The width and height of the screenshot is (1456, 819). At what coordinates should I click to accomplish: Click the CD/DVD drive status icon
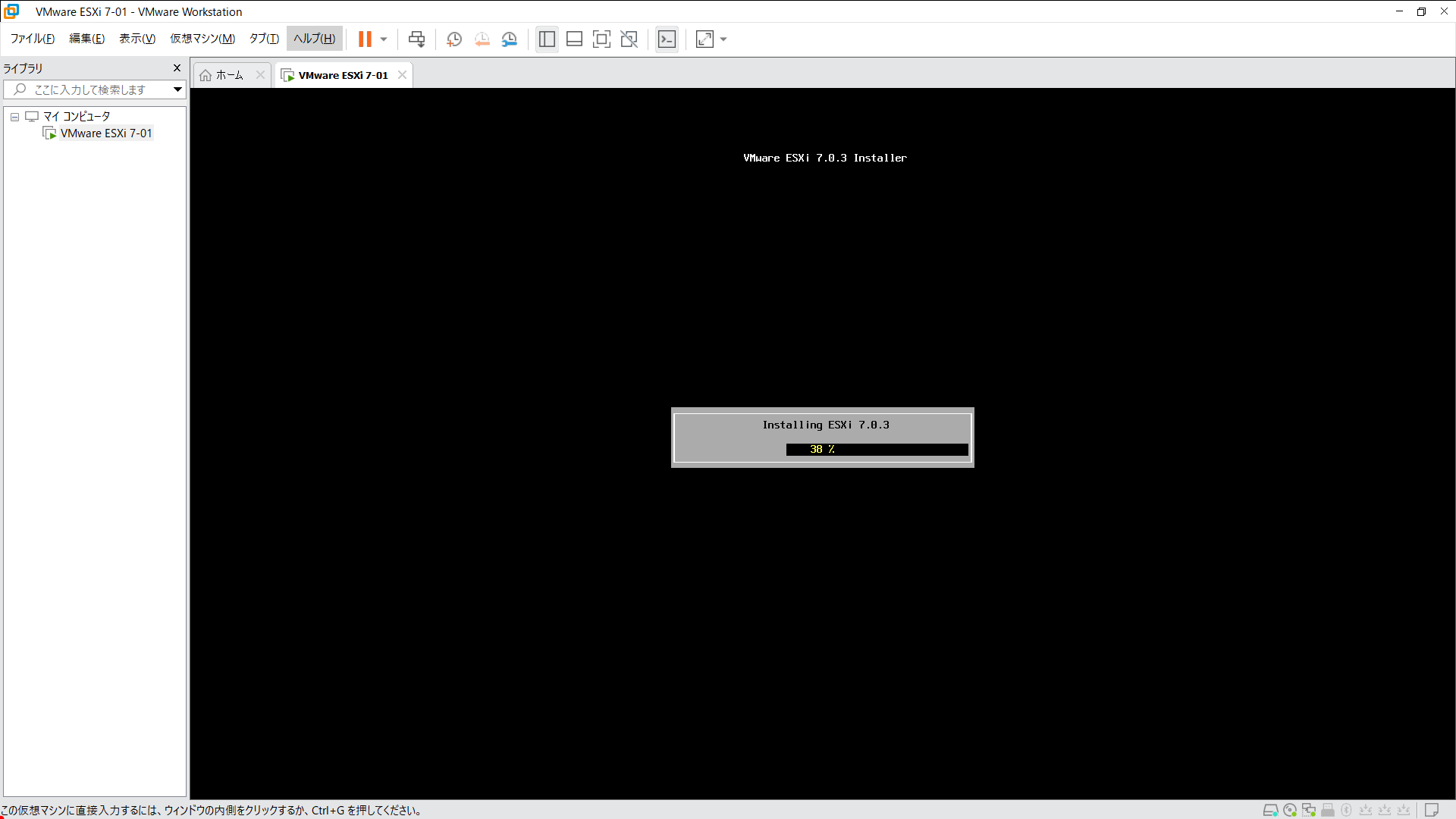click(x=1290, y=810)
